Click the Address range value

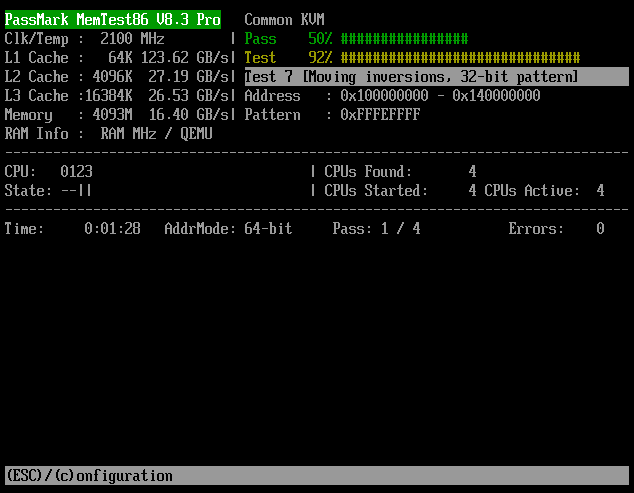(x=440, y=96)
